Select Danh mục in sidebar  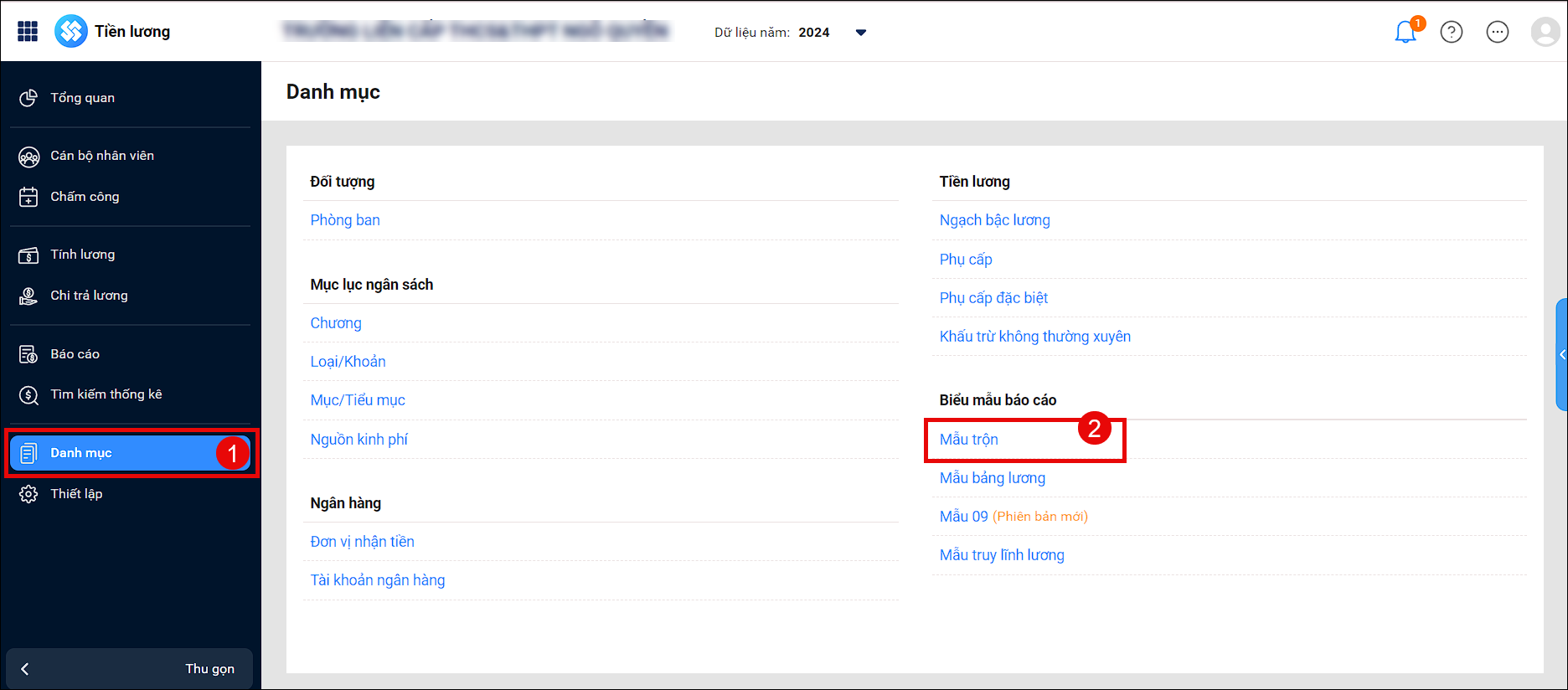130,453
